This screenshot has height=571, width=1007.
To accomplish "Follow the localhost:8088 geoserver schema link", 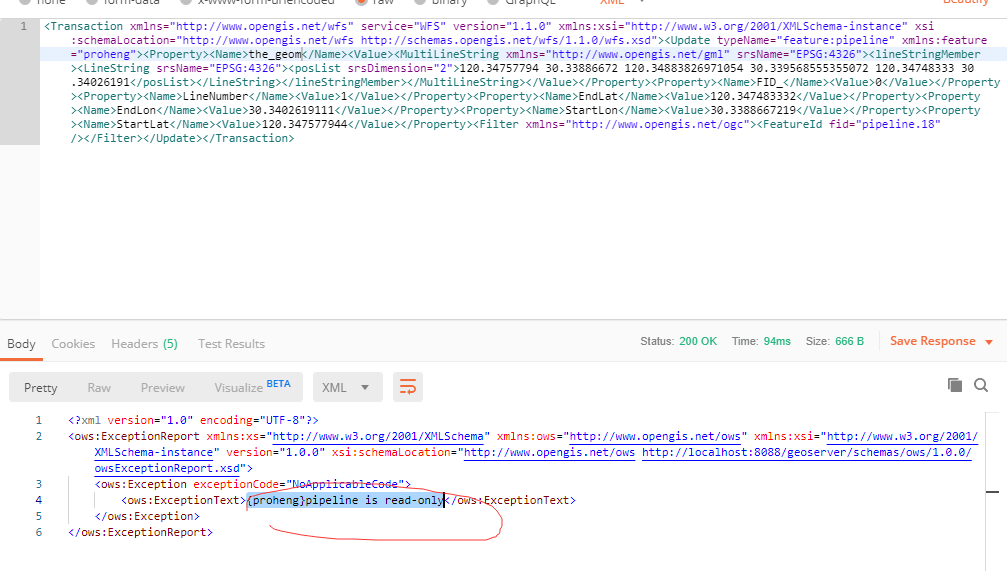I will coord(805,452).
